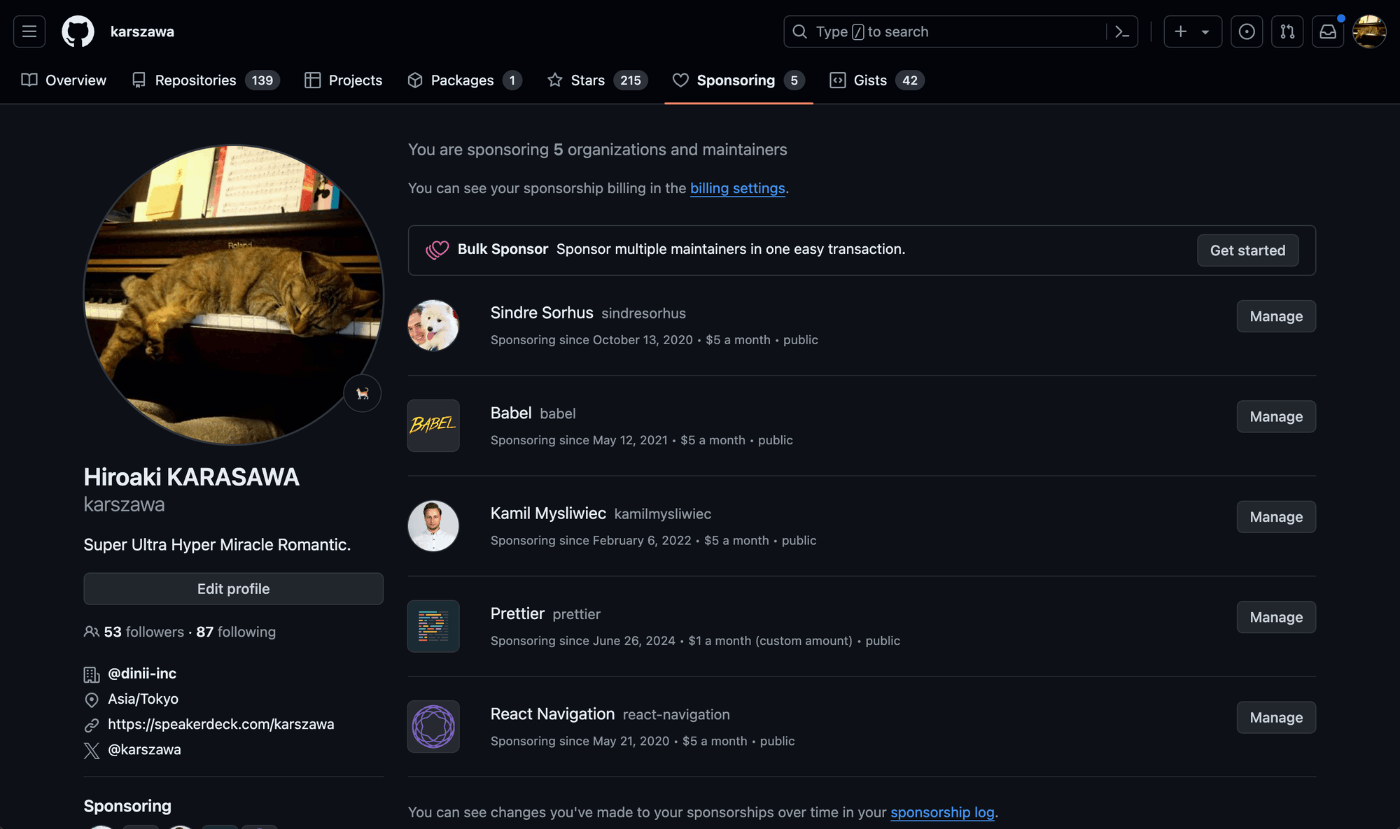
Task: Open the React Navigation name link
Action: point(552,714)
